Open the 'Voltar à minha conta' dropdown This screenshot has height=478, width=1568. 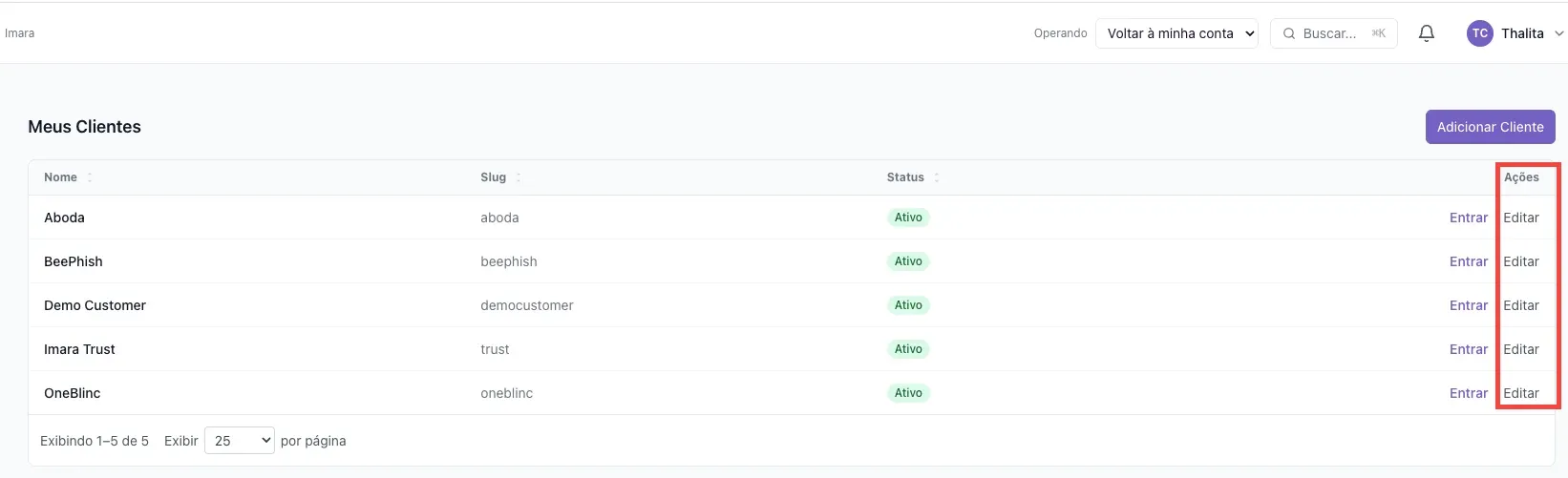click(x=1176, y=33)
